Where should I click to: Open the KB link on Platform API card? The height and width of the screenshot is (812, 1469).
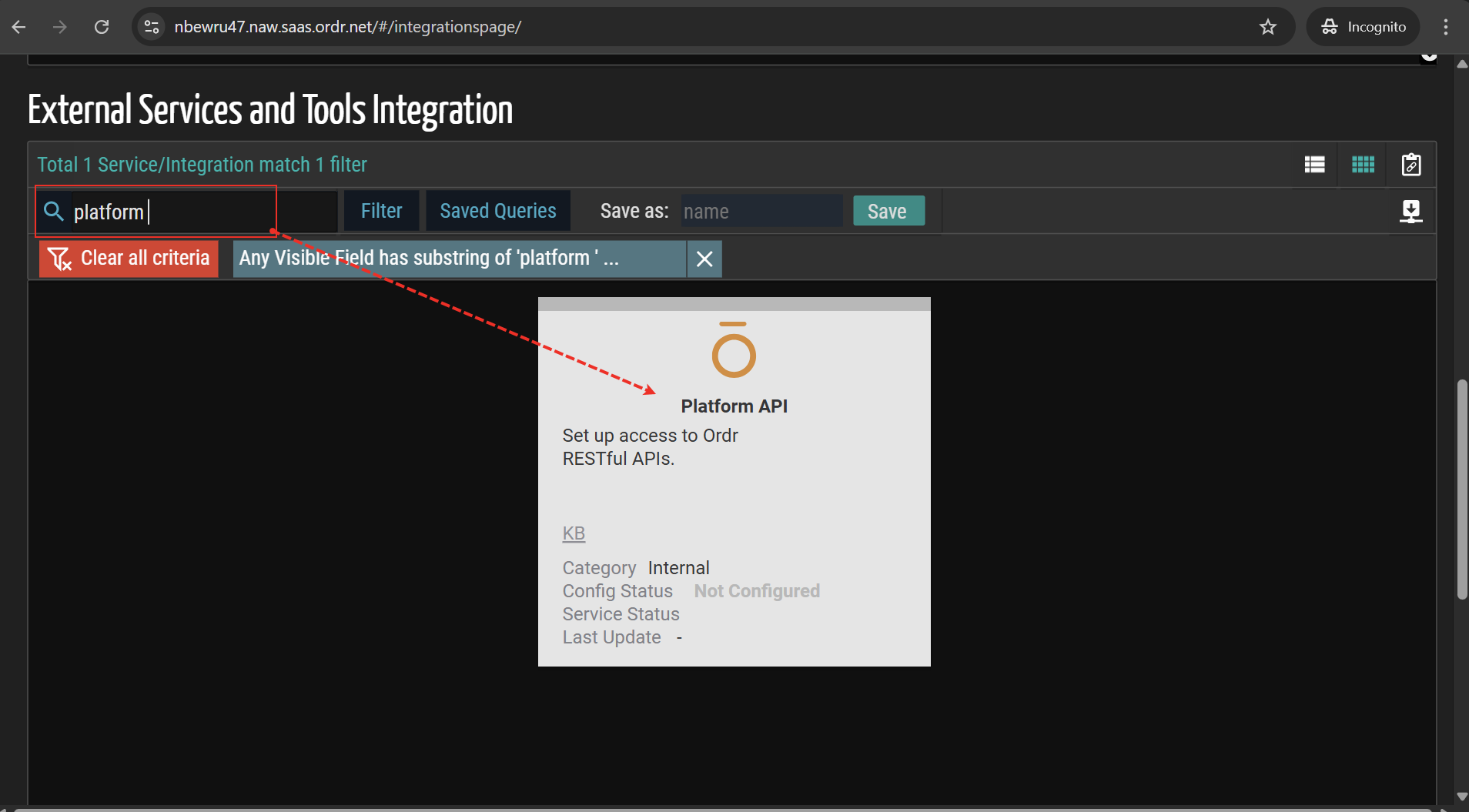click(x=574, y=533)
